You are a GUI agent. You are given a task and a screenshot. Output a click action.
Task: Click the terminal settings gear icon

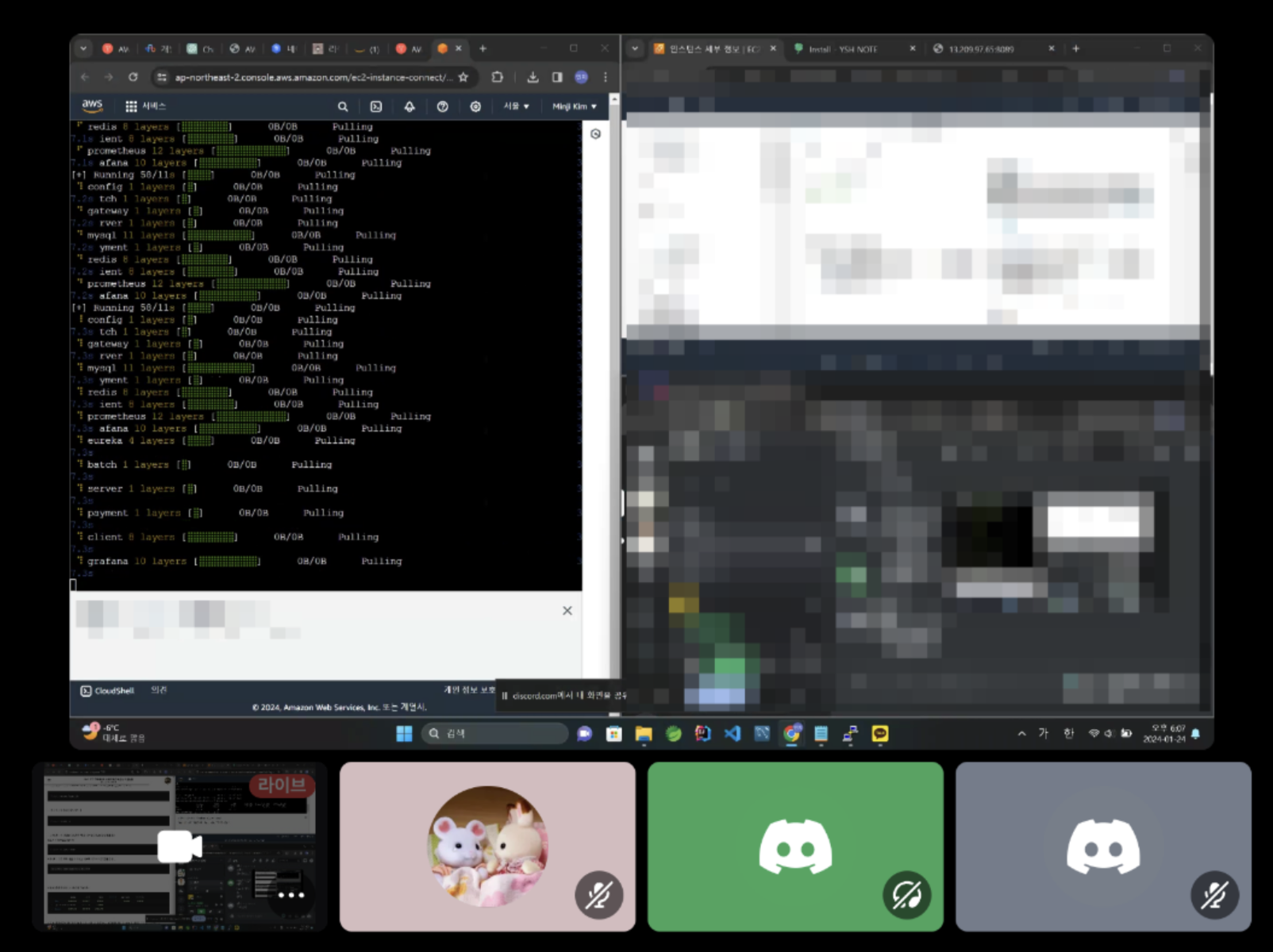point(596,134)
